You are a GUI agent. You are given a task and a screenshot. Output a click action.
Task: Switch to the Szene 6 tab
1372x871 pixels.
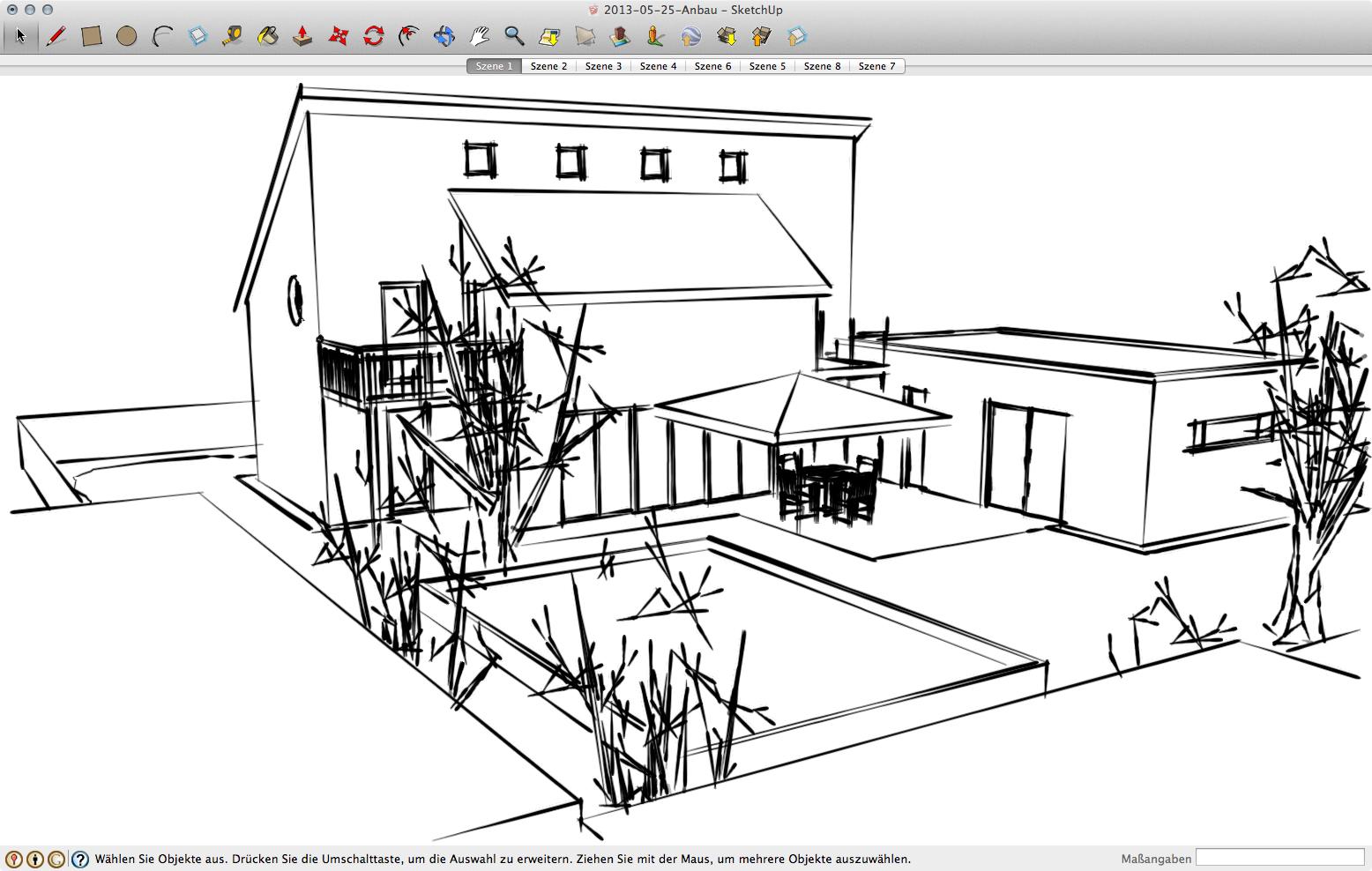(x=712, y=66)
